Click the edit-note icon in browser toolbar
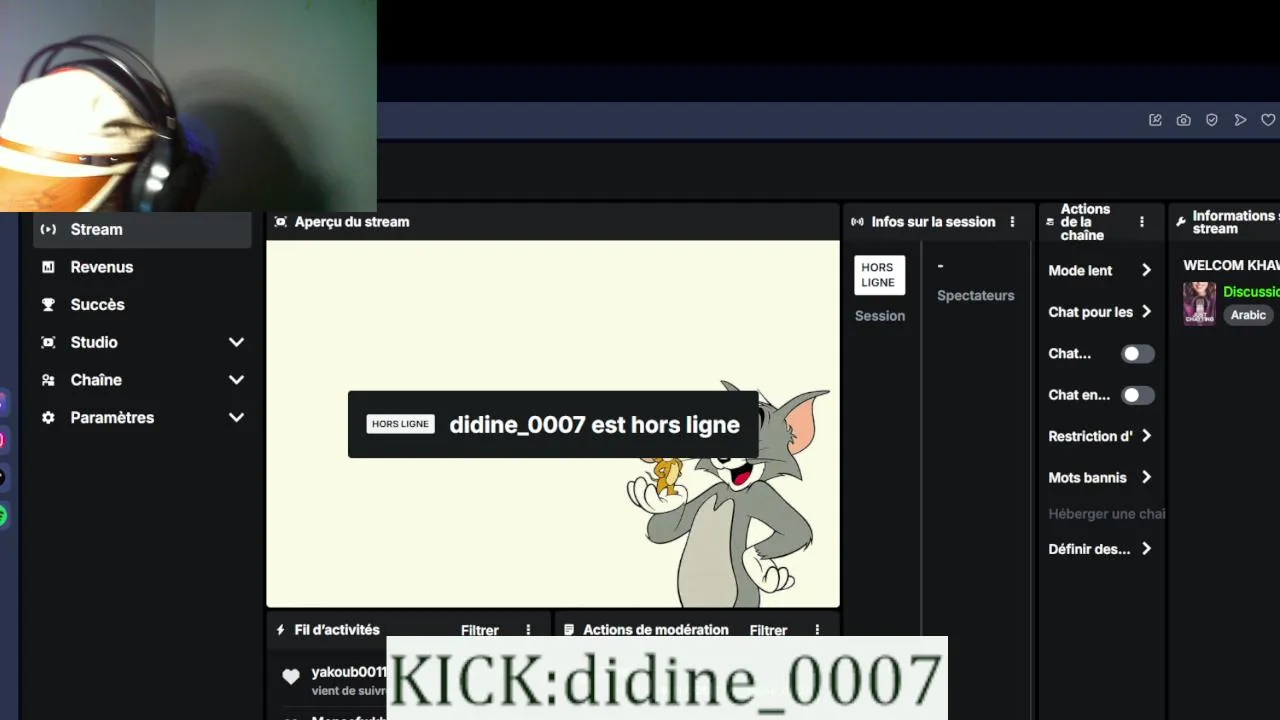Viewport: 1280px width, 720px height. (1155, 120)
